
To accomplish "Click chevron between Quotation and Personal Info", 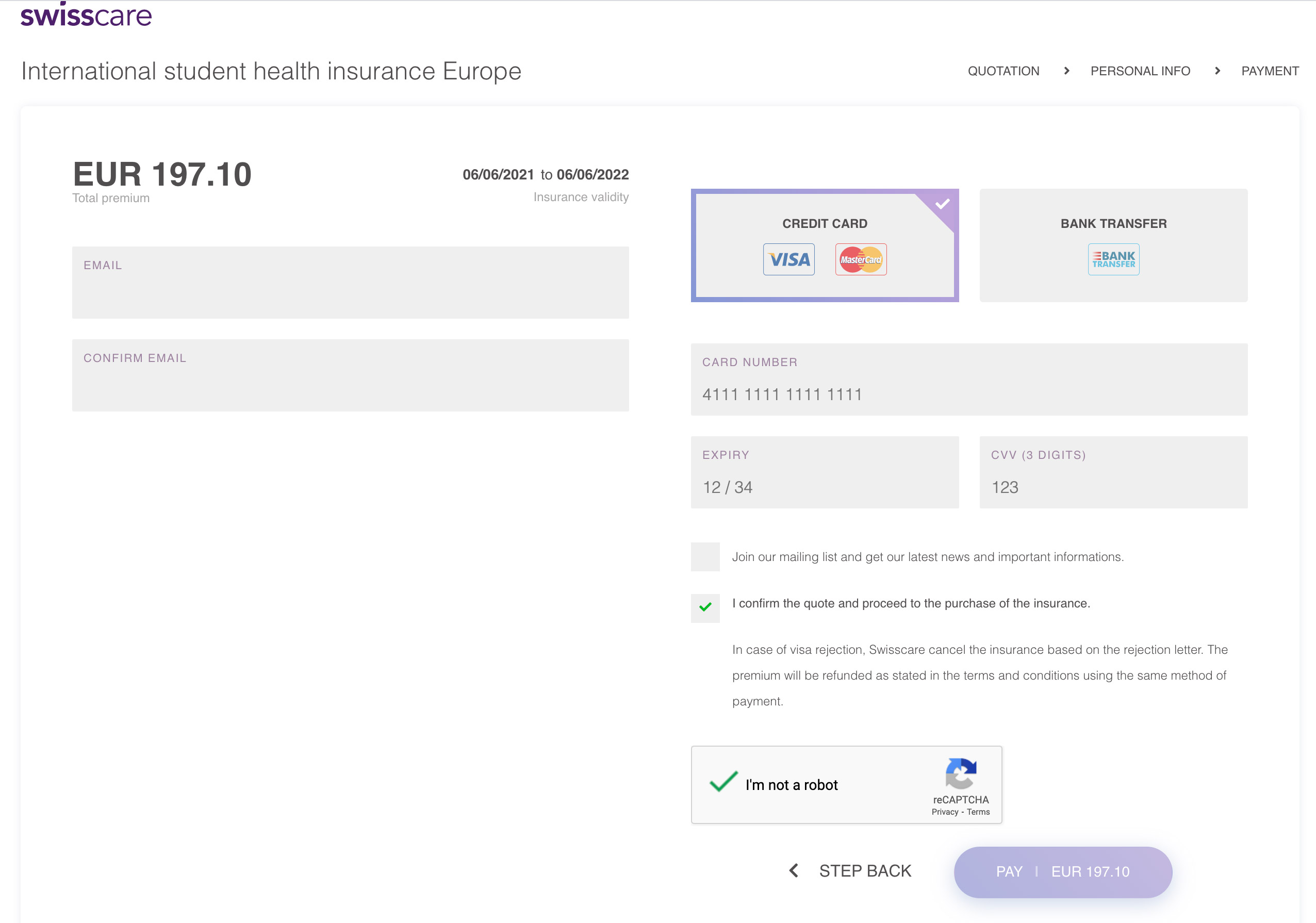I will coord(1066,71).
